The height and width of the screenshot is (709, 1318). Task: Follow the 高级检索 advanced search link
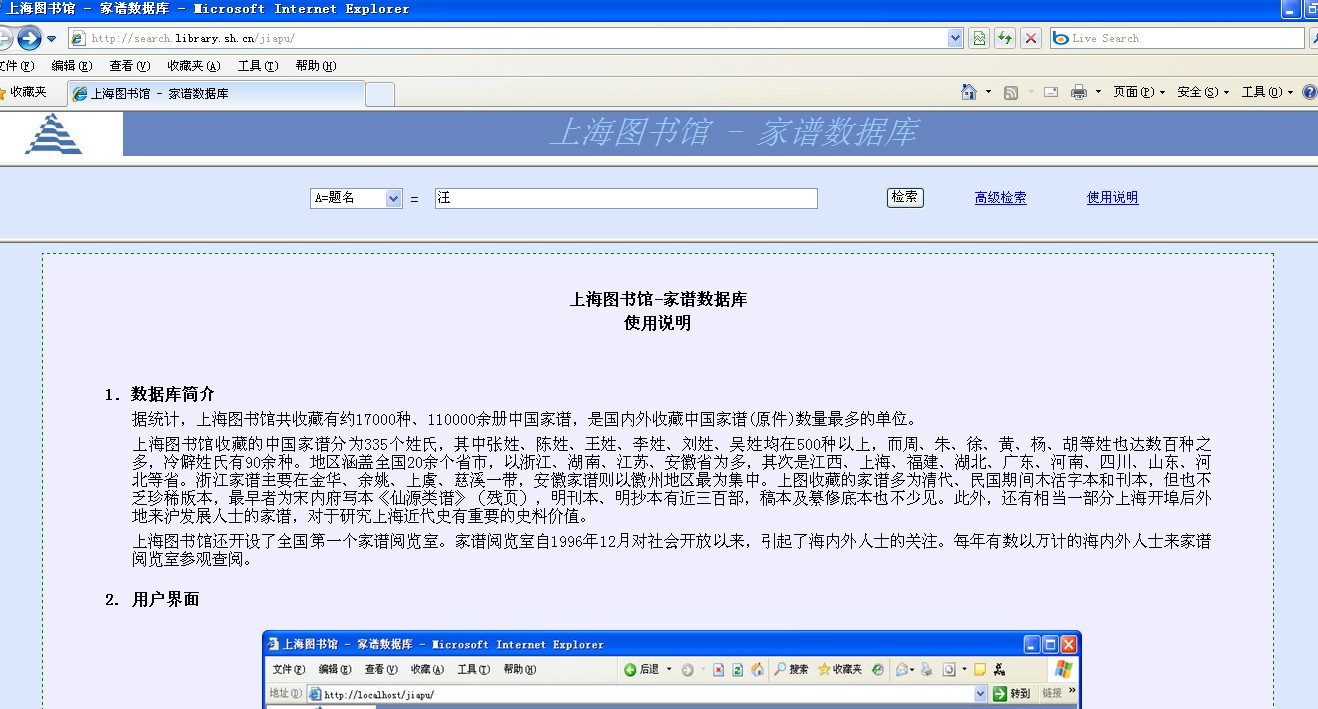pos(1000,198)
